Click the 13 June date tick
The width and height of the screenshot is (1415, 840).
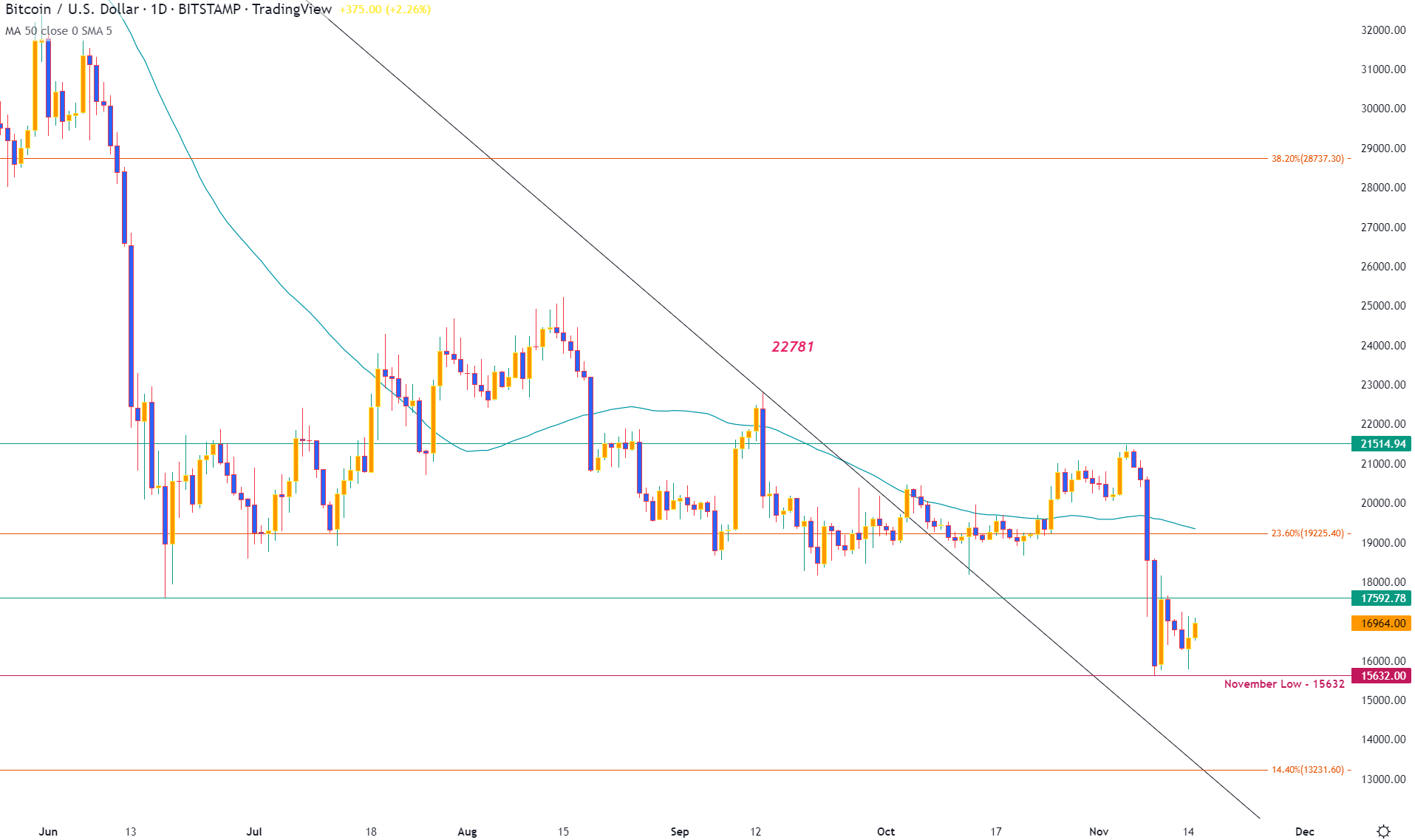point(131,832)
